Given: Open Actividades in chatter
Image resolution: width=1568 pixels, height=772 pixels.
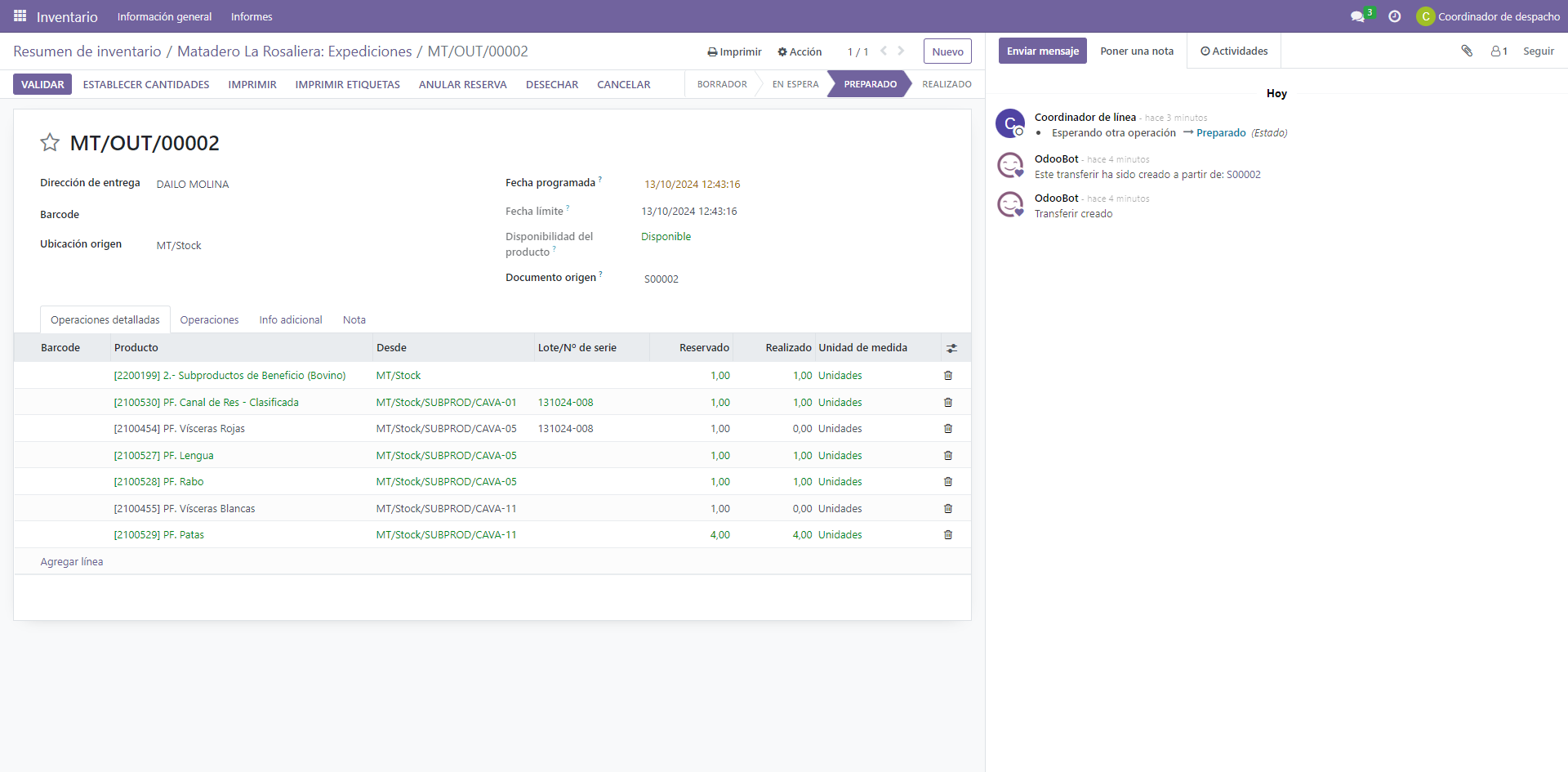Looking at the screenshot, I should tap(1234, 51).
